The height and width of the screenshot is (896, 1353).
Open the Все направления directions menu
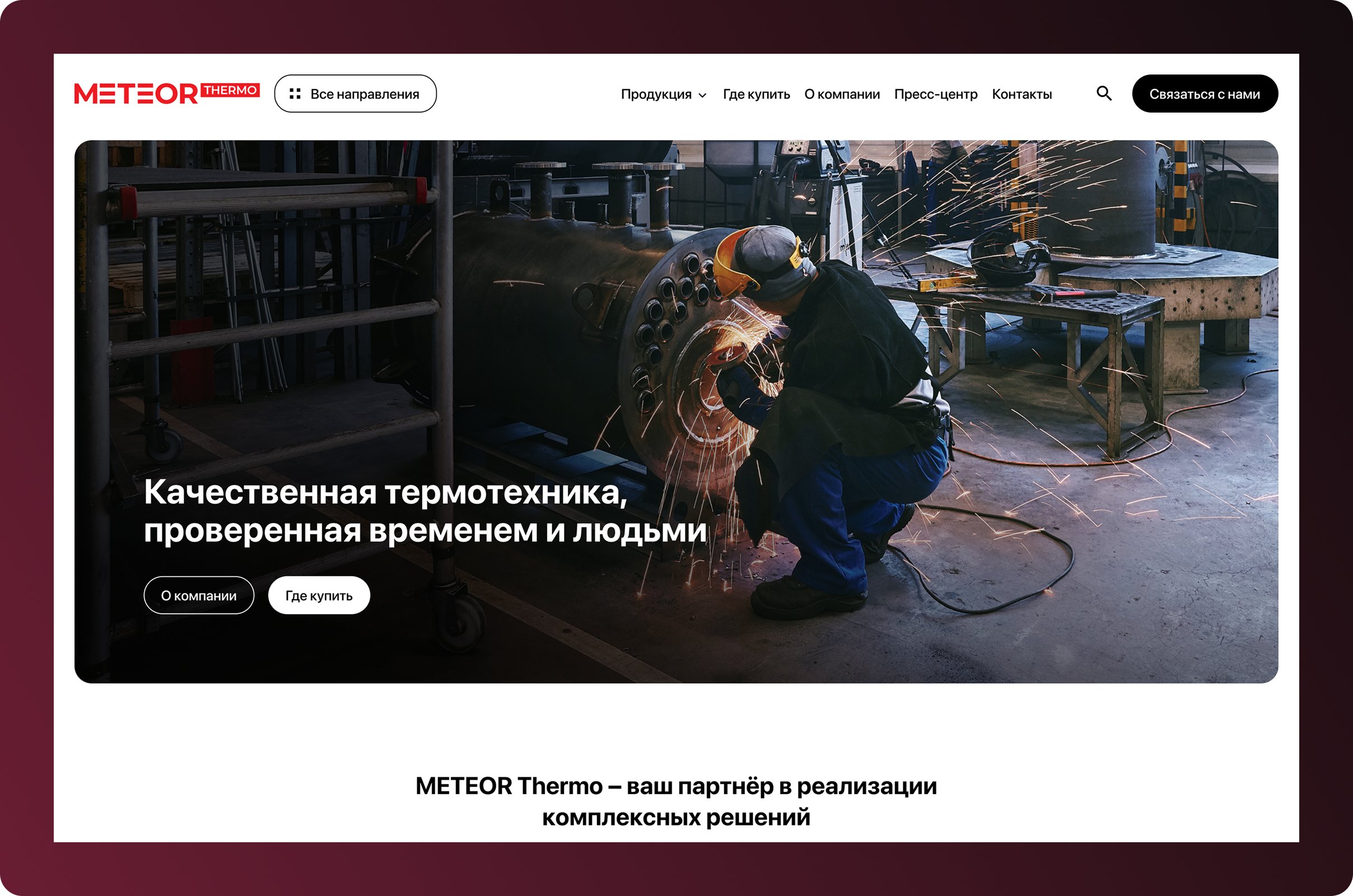coord(356,94)
